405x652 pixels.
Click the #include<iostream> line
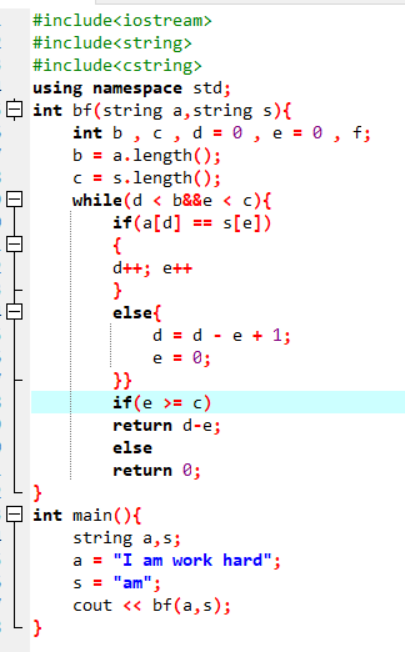click(x=122, y=20)
